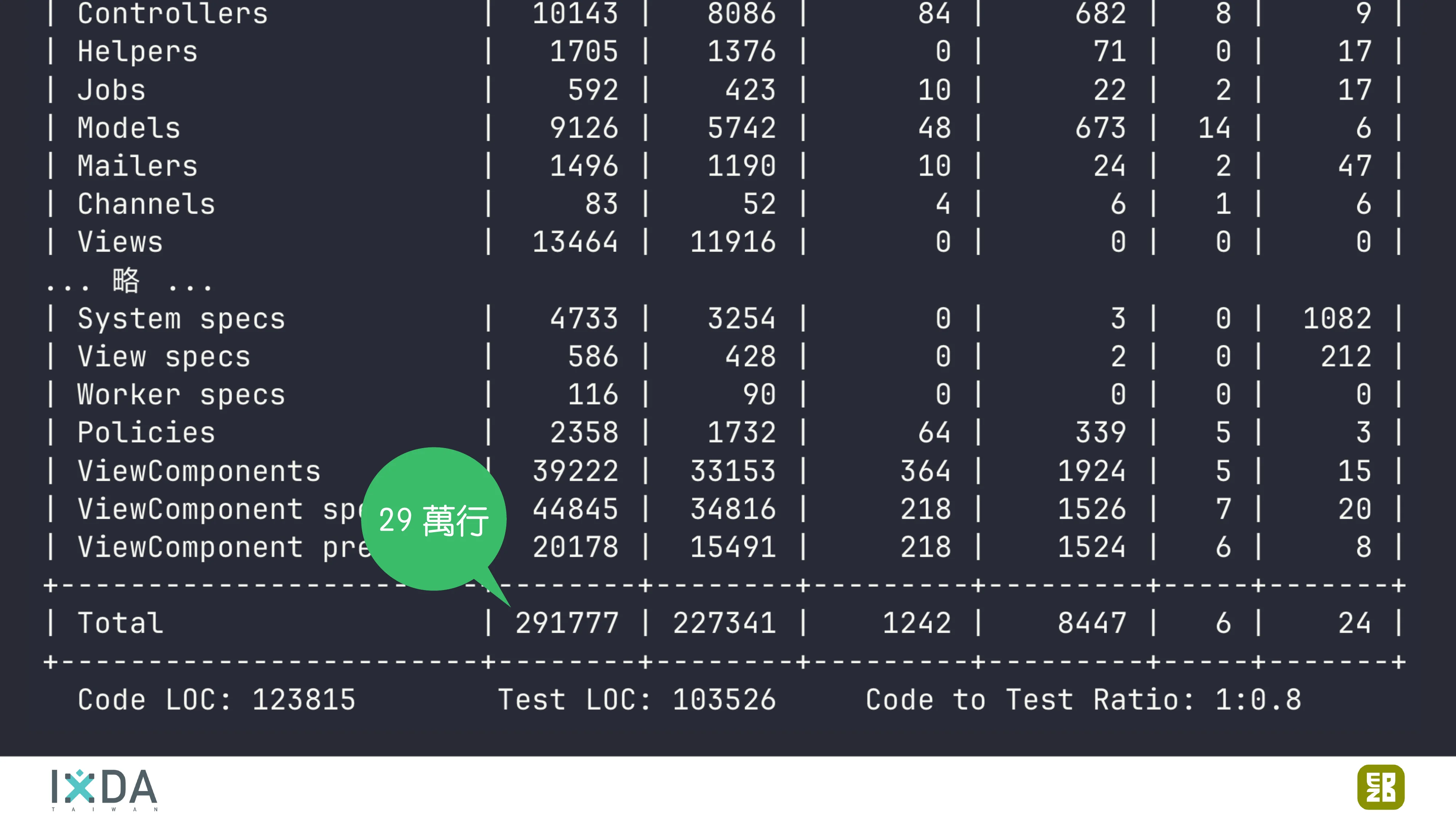Click the Total LOC value 227341

(x=724, y=623)
